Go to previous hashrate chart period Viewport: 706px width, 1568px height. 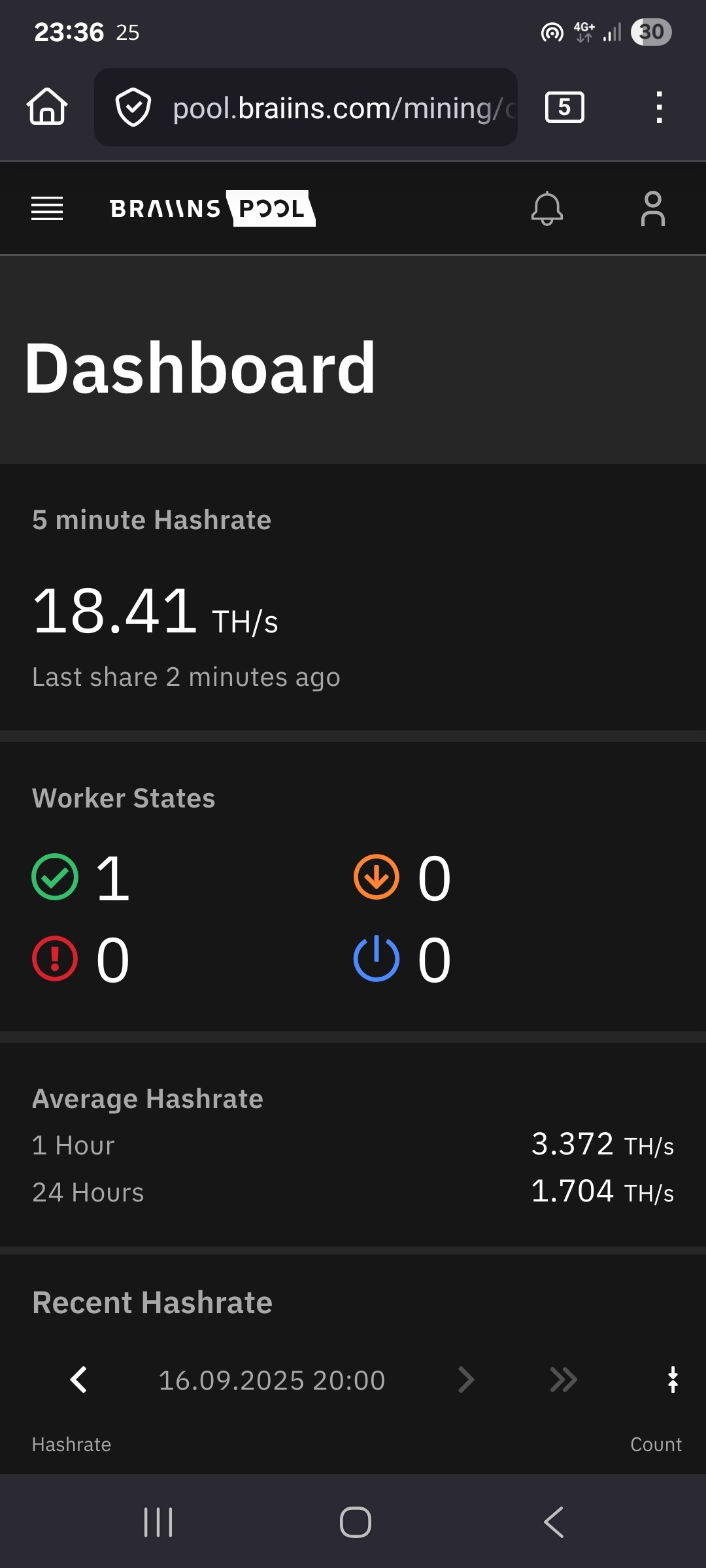[x=78, y=1380]
